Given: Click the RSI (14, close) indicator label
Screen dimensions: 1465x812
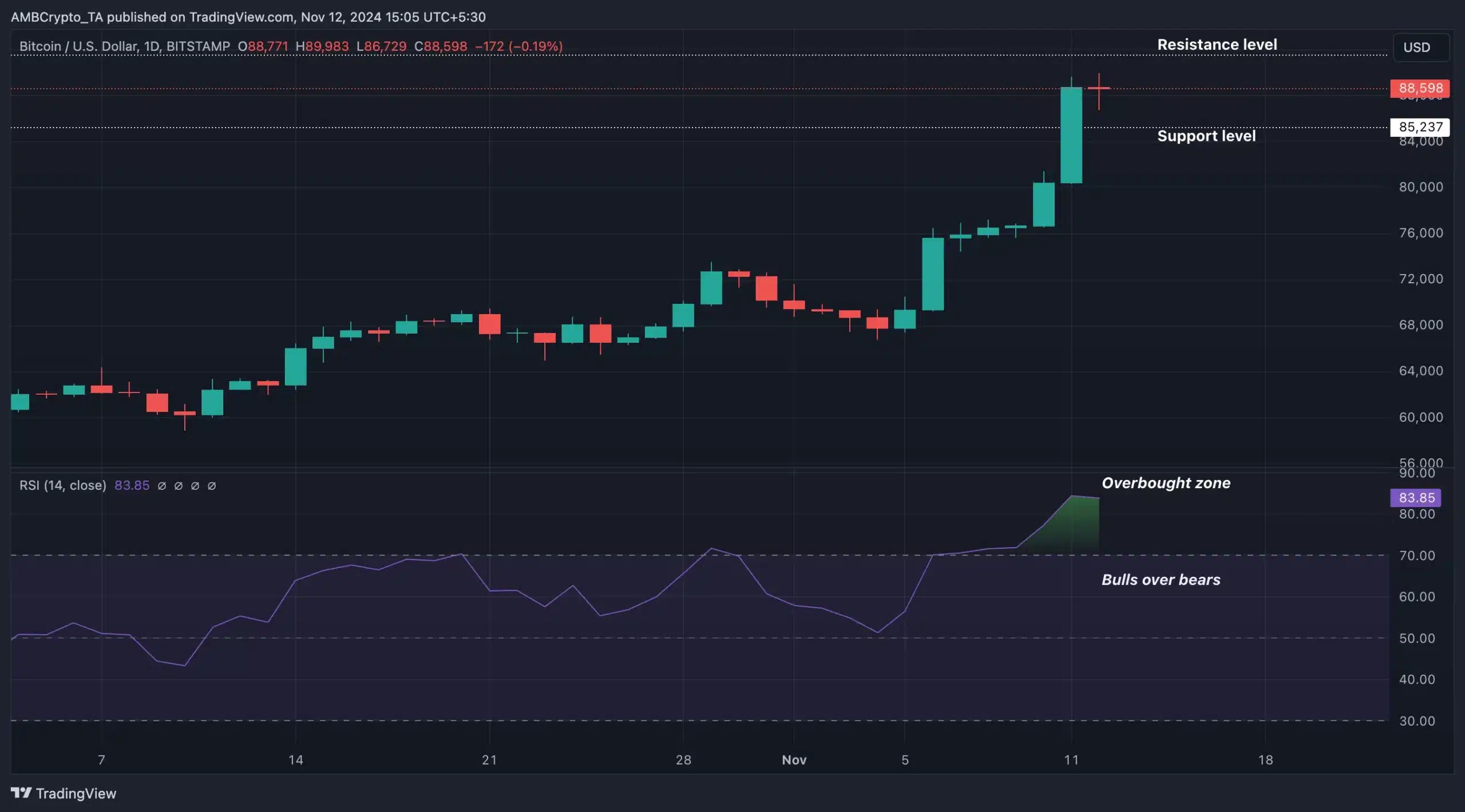Looking at the screenshot, I should [x=63, y=485].
